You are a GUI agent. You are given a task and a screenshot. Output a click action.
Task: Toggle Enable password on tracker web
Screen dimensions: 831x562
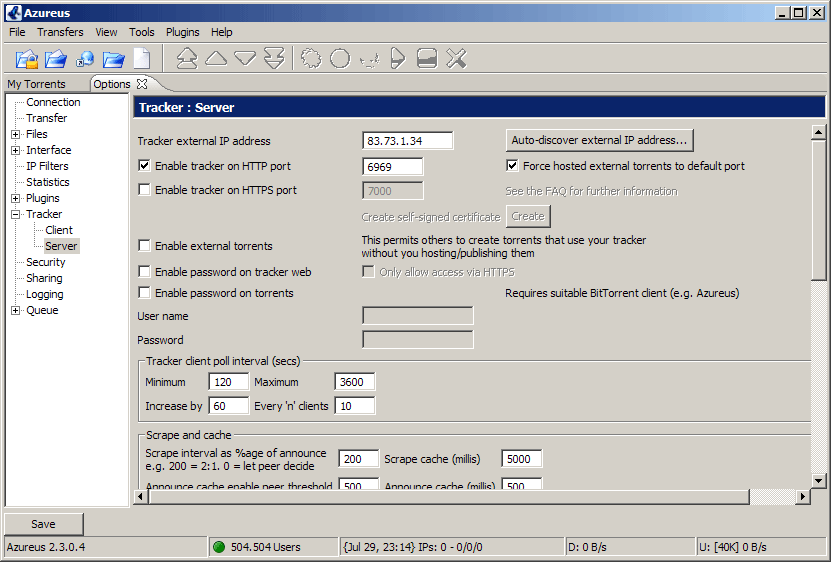tap(144, 271)
